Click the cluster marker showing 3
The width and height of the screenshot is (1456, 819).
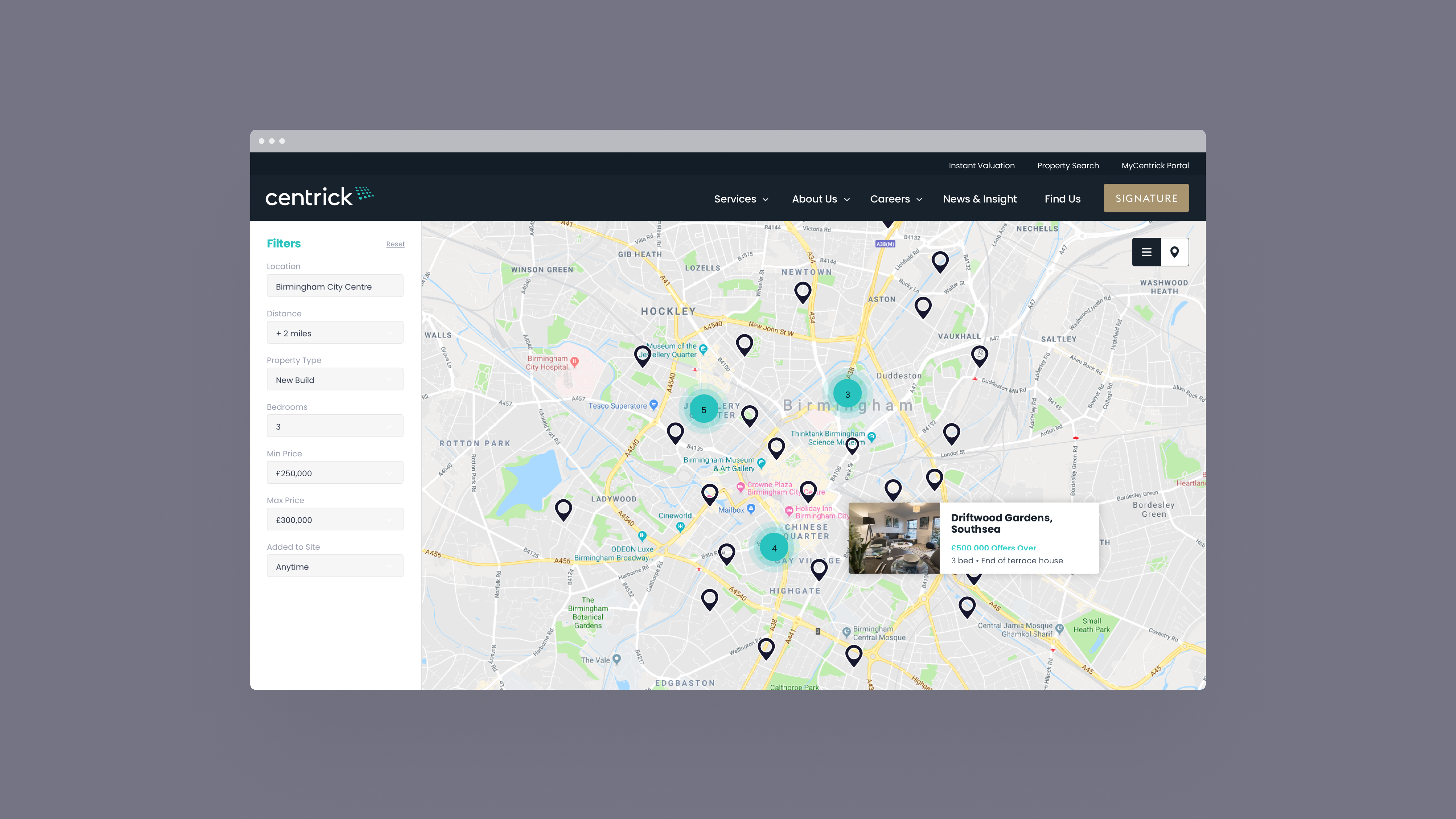click(847, 394)
